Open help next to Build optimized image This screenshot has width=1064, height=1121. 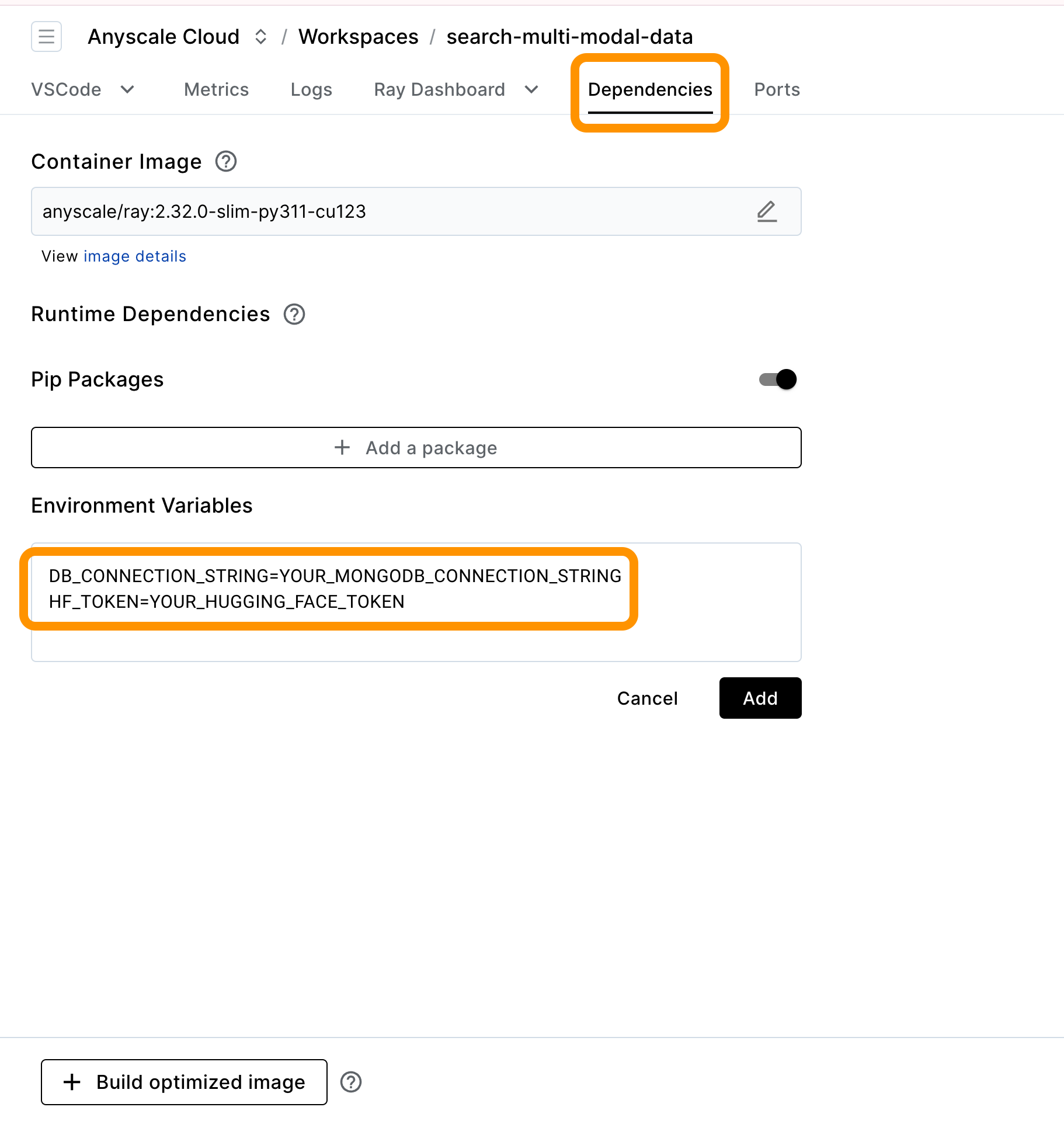(351, 1082)
